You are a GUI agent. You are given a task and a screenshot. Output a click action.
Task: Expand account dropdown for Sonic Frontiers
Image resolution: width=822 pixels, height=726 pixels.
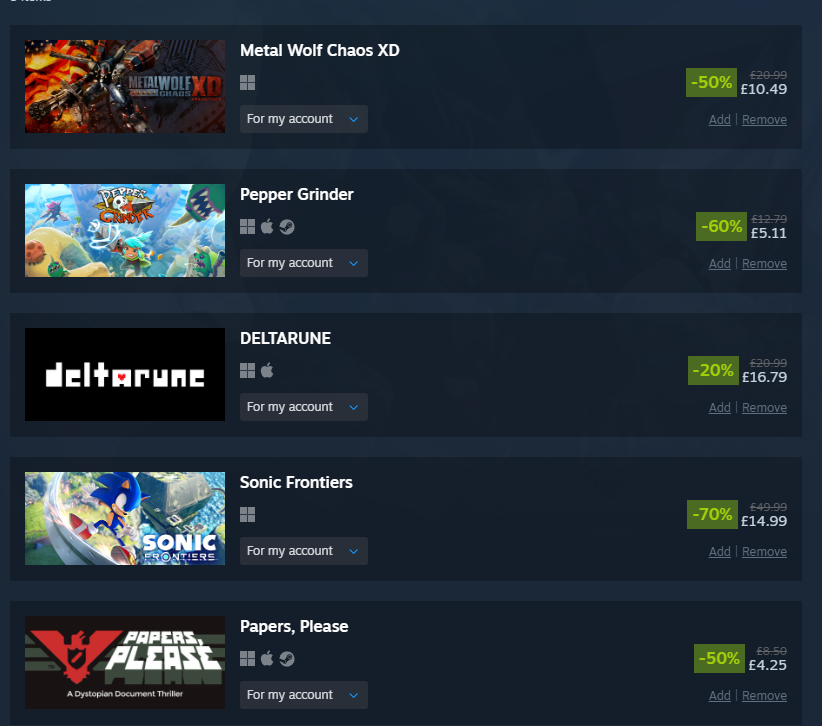point(304,551)
